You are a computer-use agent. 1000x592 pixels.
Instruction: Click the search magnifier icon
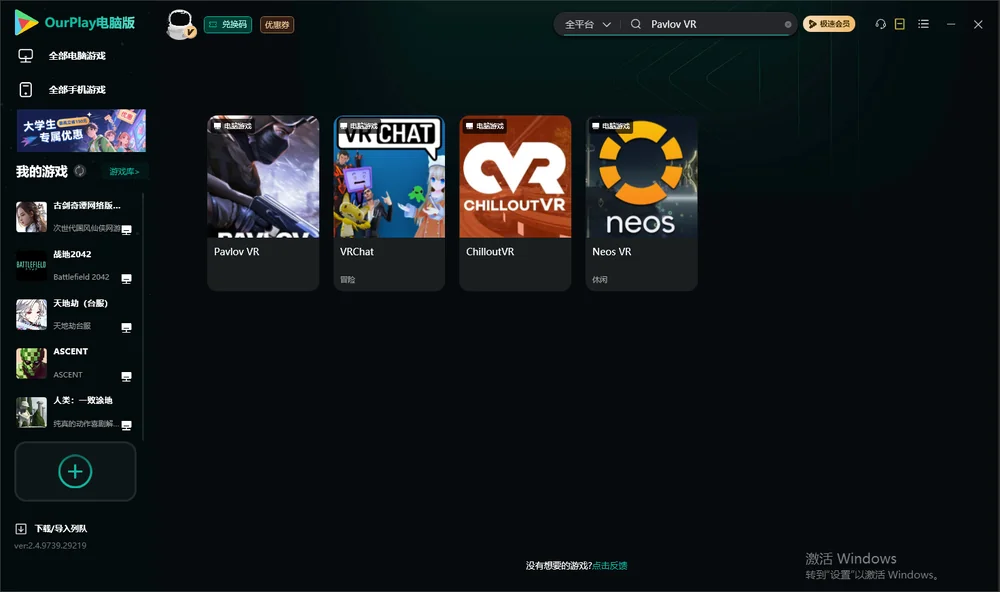(636, 24)
